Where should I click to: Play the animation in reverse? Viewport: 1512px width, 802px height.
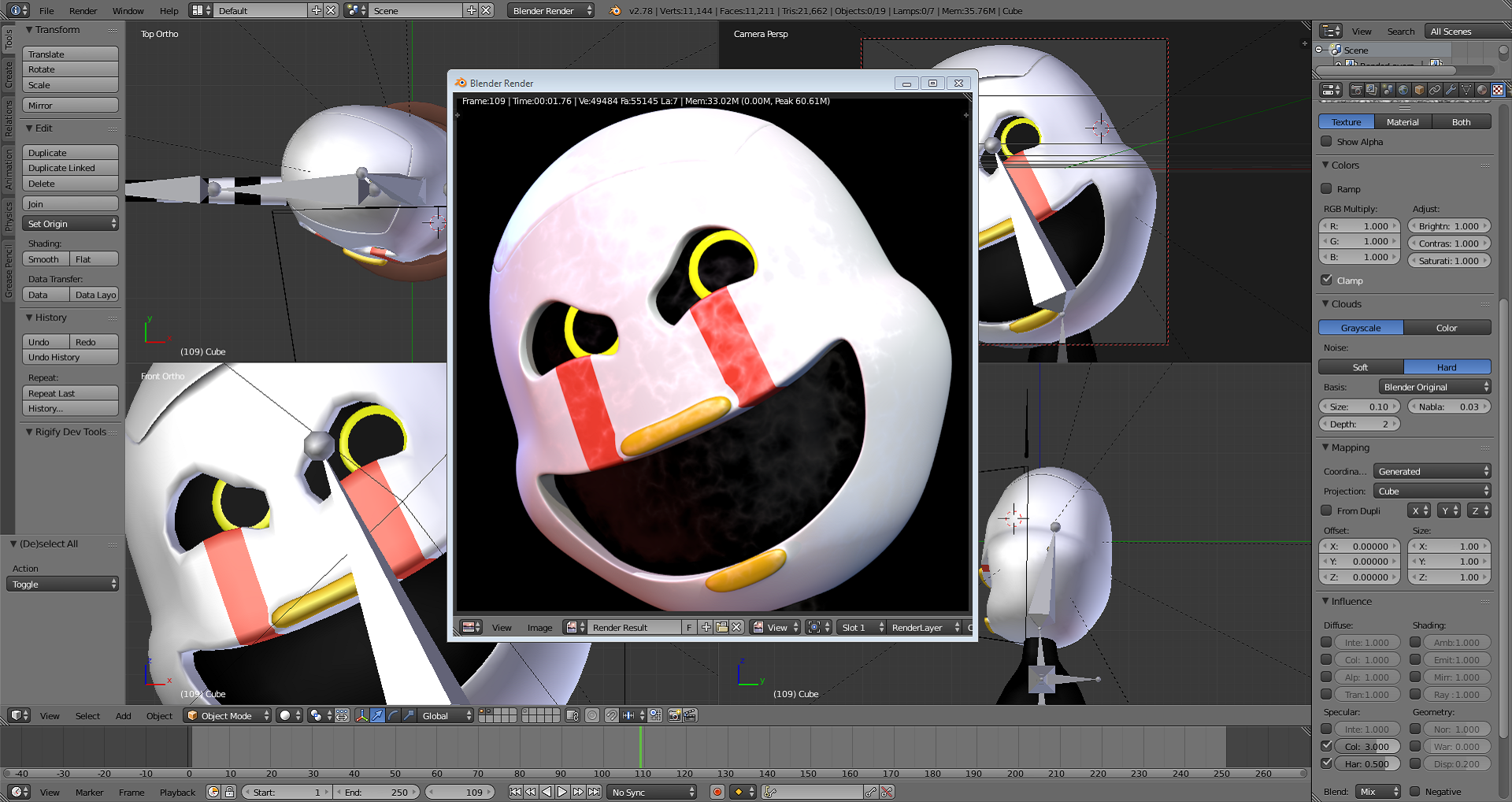547,792
